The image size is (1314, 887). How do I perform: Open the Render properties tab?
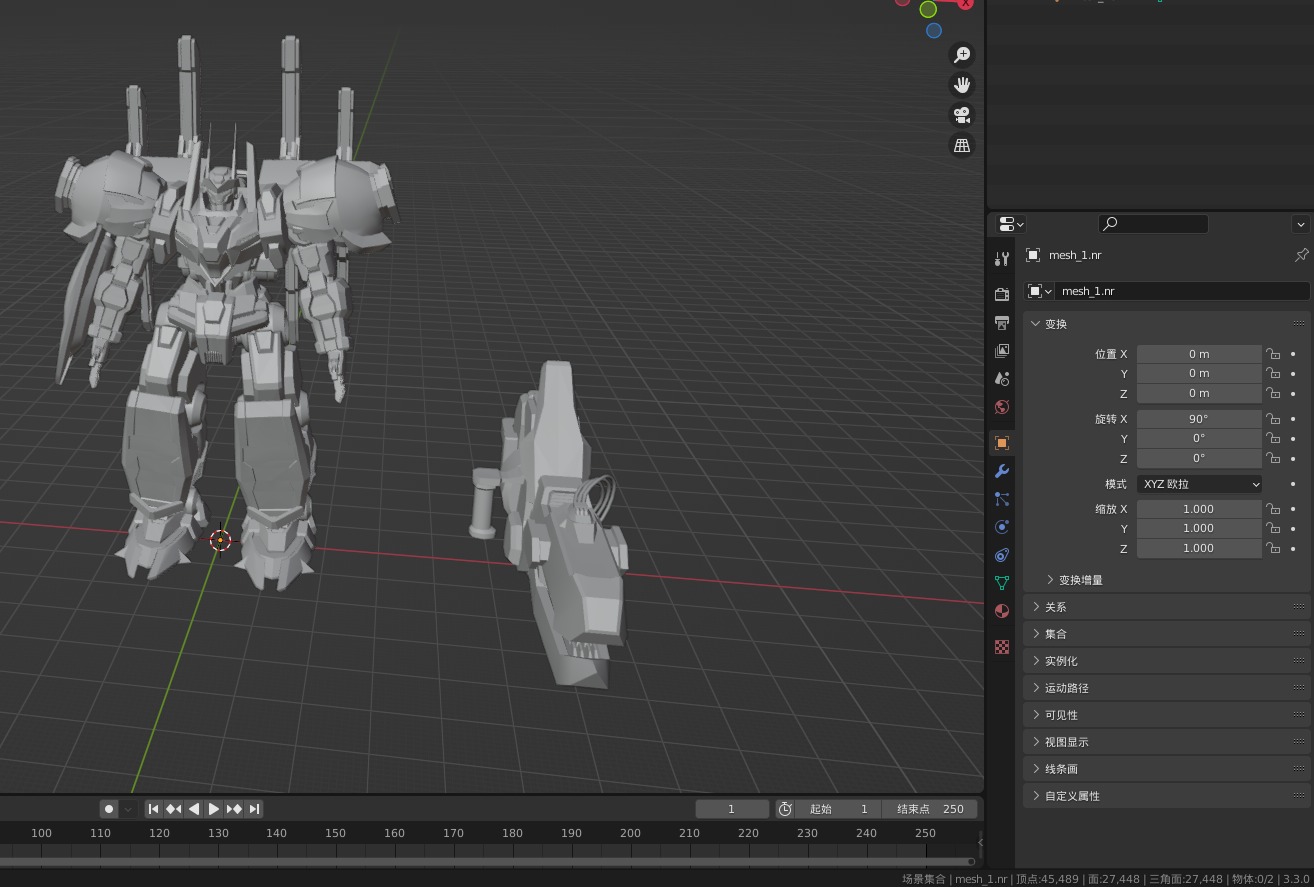coord(1002,295)
